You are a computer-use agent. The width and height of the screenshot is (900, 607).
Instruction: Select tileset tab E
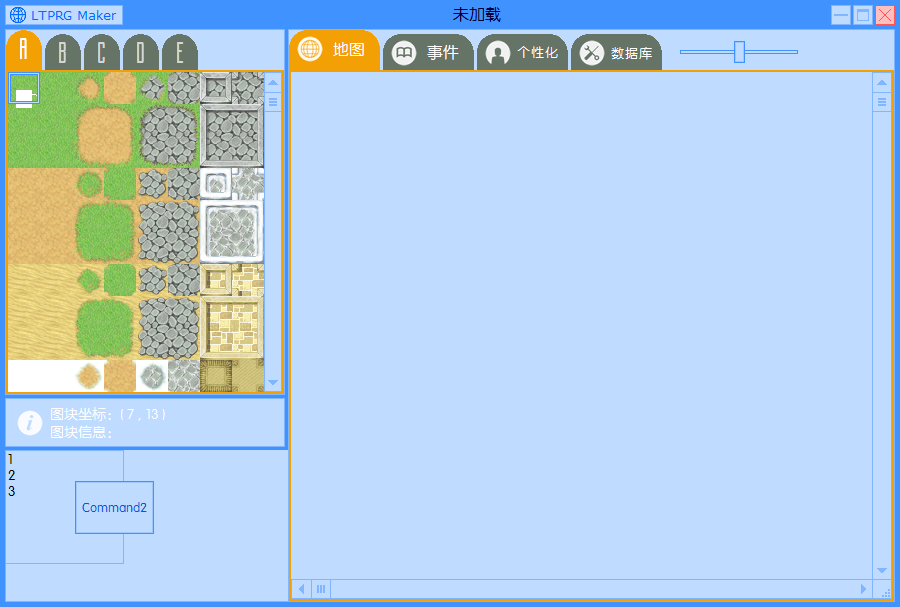[180, 53]
